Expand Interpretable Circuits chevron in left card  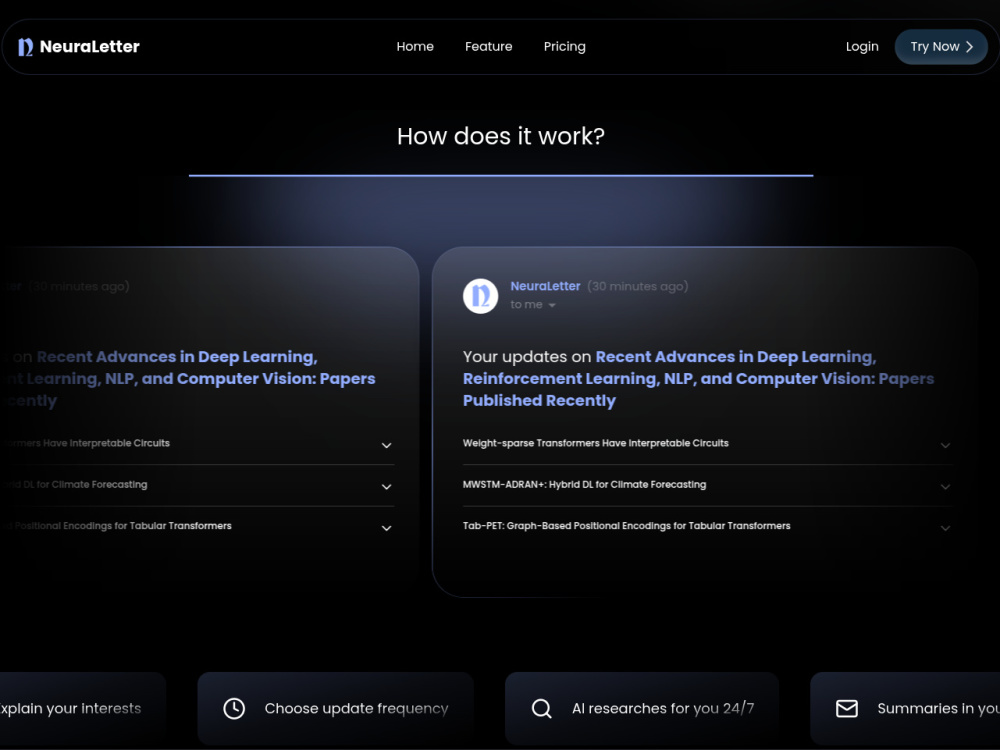coord(386,445)
